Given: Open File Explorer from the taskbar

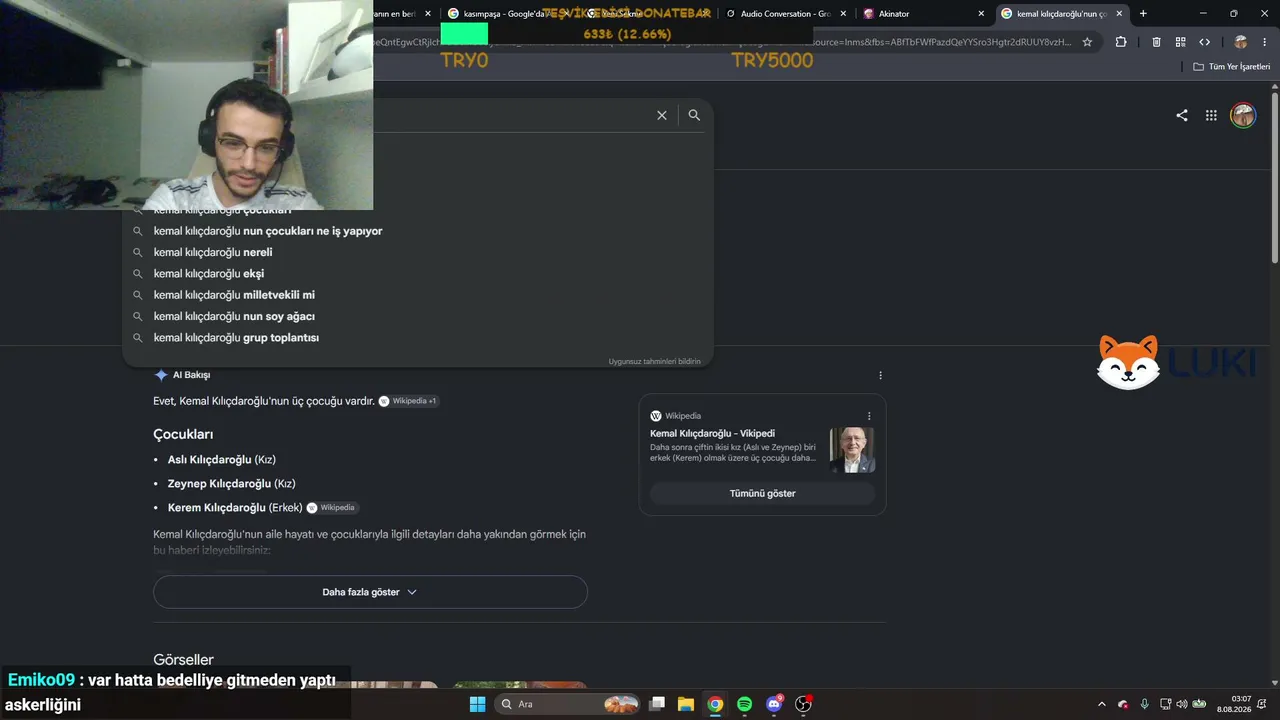Looking at the screenshot, I should (686, 704).
